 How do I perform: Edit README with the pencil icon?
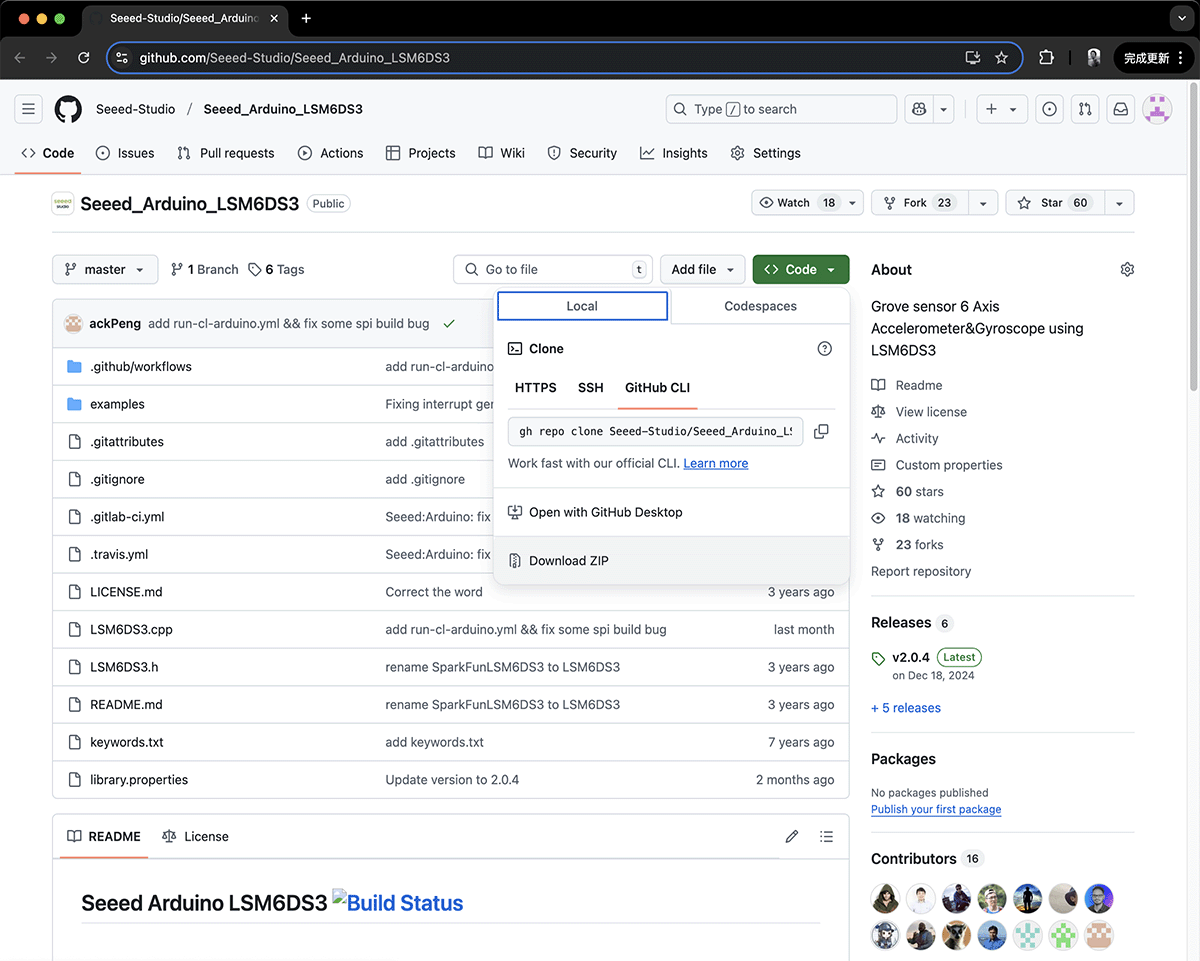tap(792, 836)
